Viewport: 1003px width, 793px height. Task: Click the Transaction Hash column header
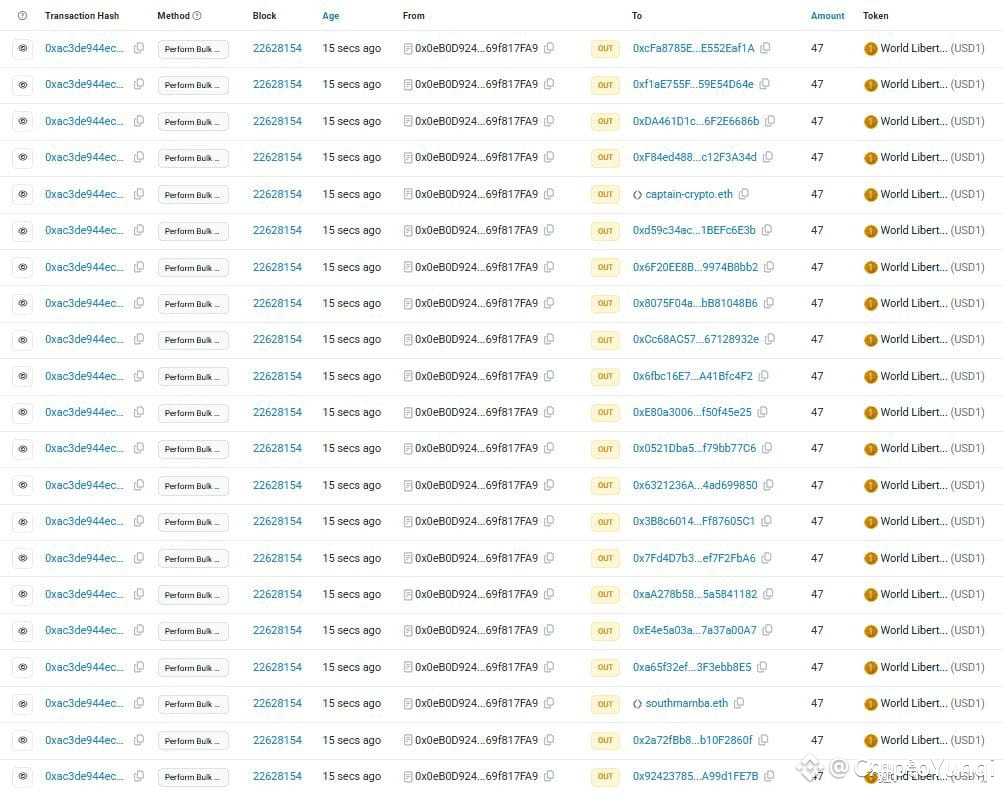pyautogui.click(x=82, y=15)
